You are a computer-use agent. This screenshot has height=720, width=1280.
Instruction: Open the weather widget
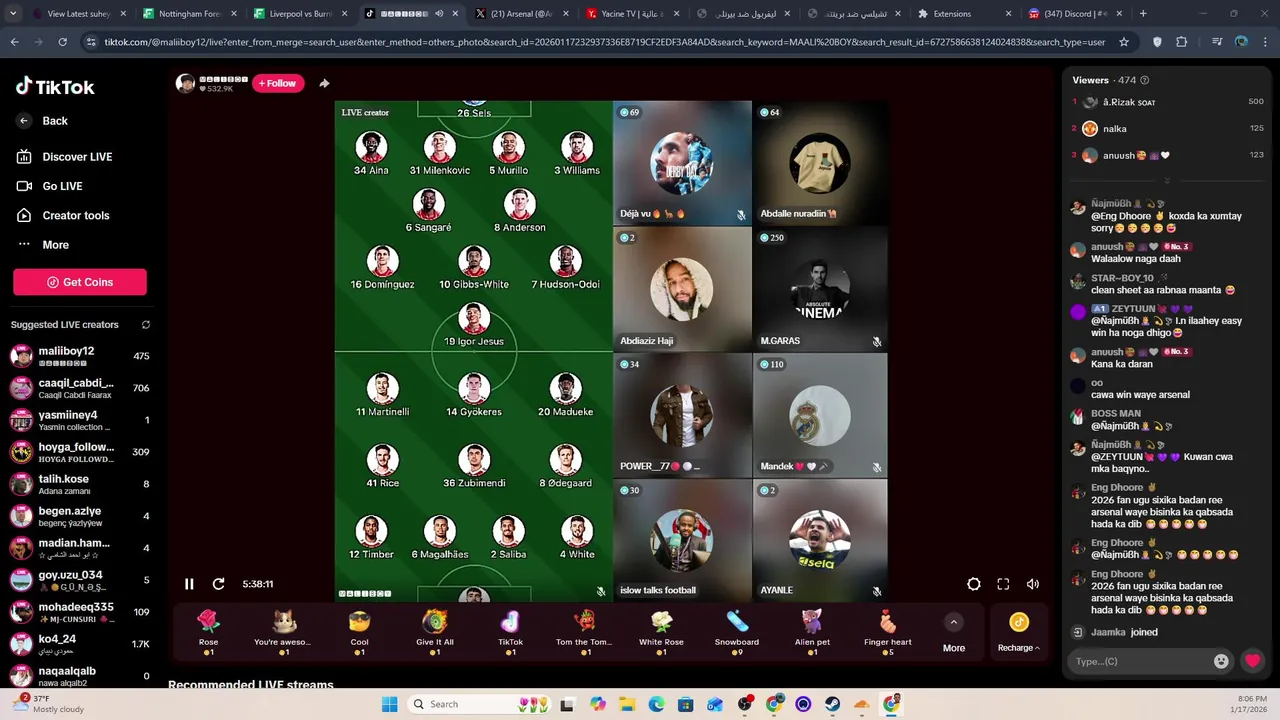point(50,704)
